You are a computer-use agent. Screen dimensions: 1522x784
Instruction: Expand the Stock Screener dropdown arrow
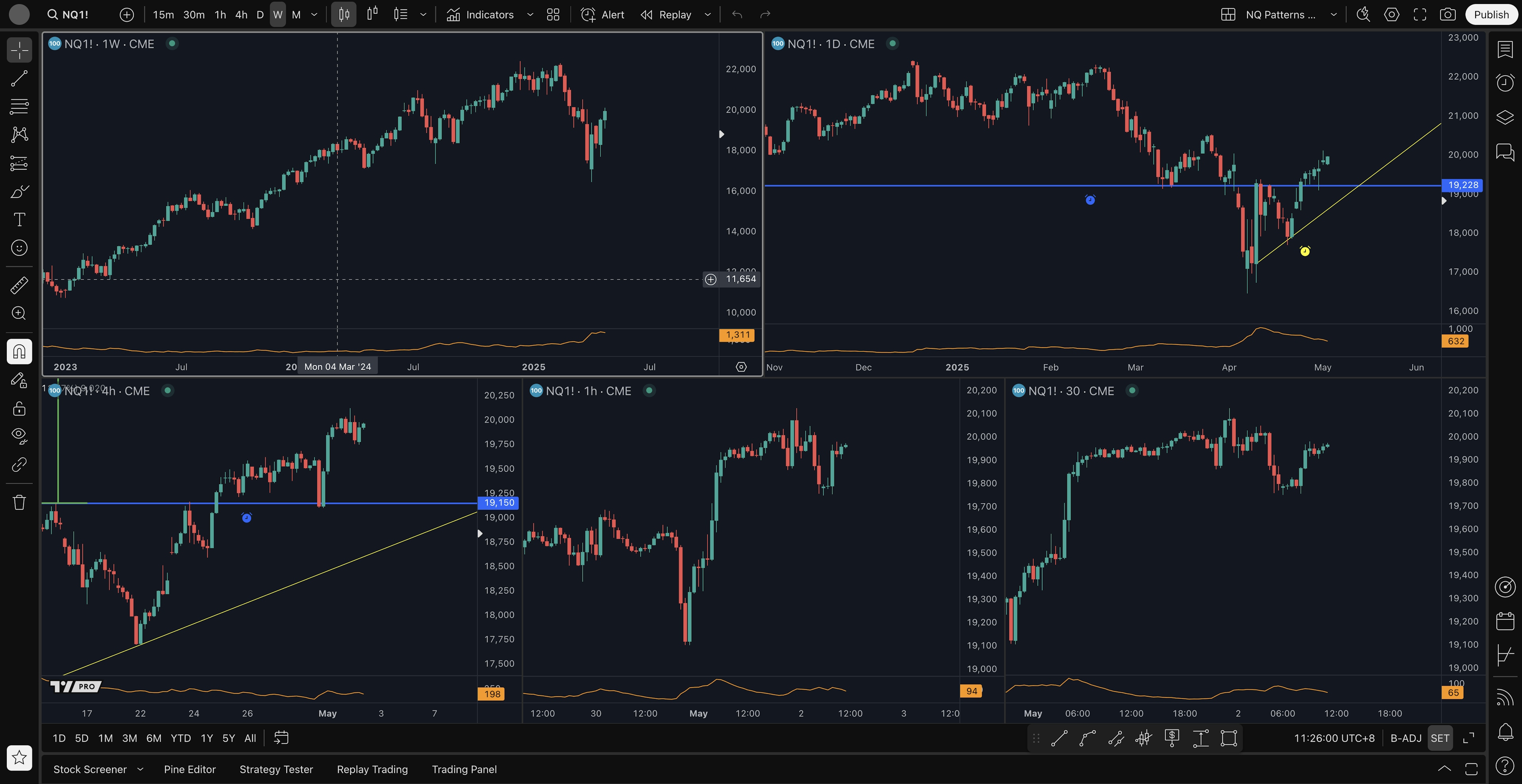pos(140,769)
